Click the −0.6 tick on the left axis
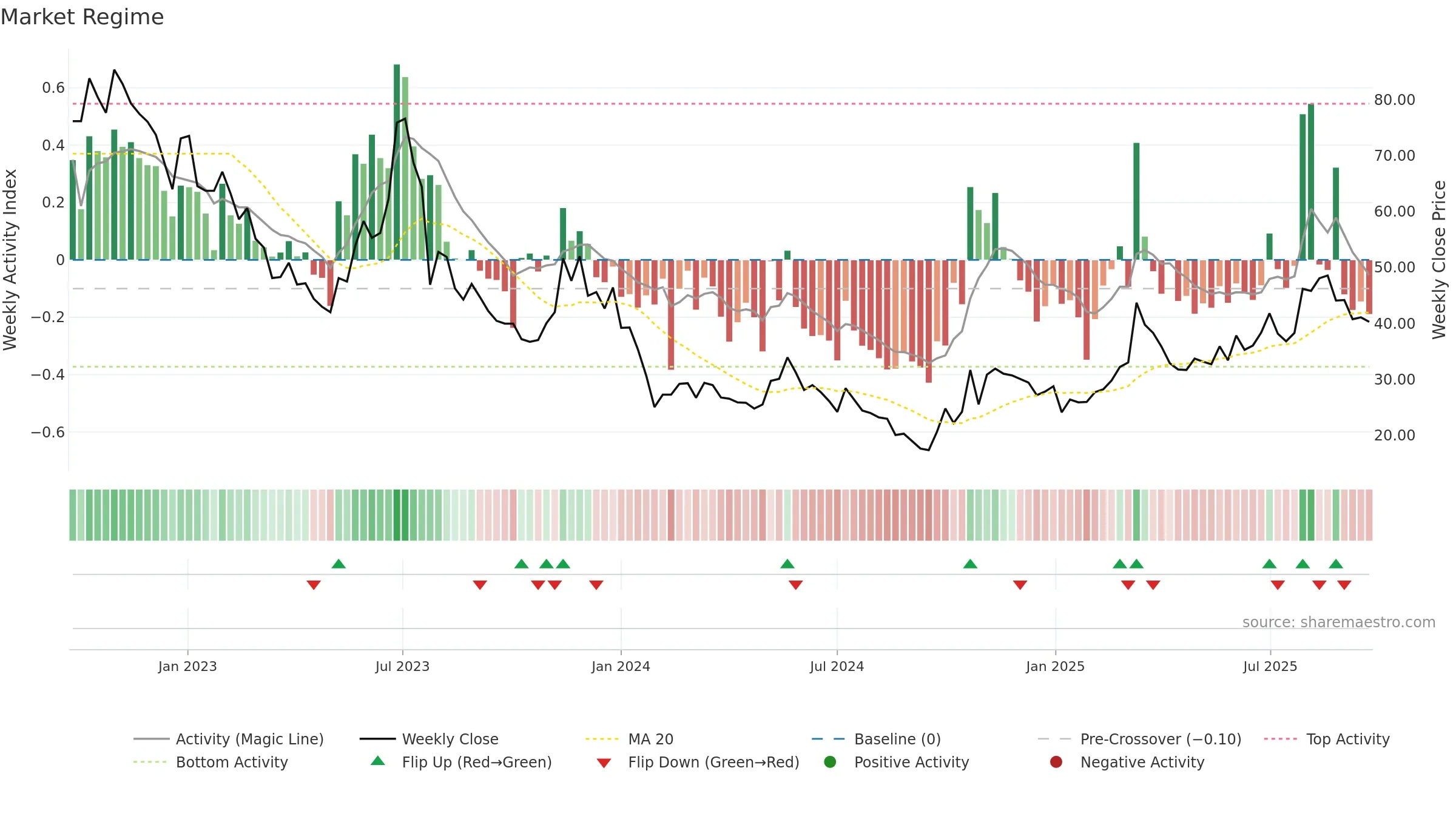Screen dimensions: 1456x819 pos(47,432)
